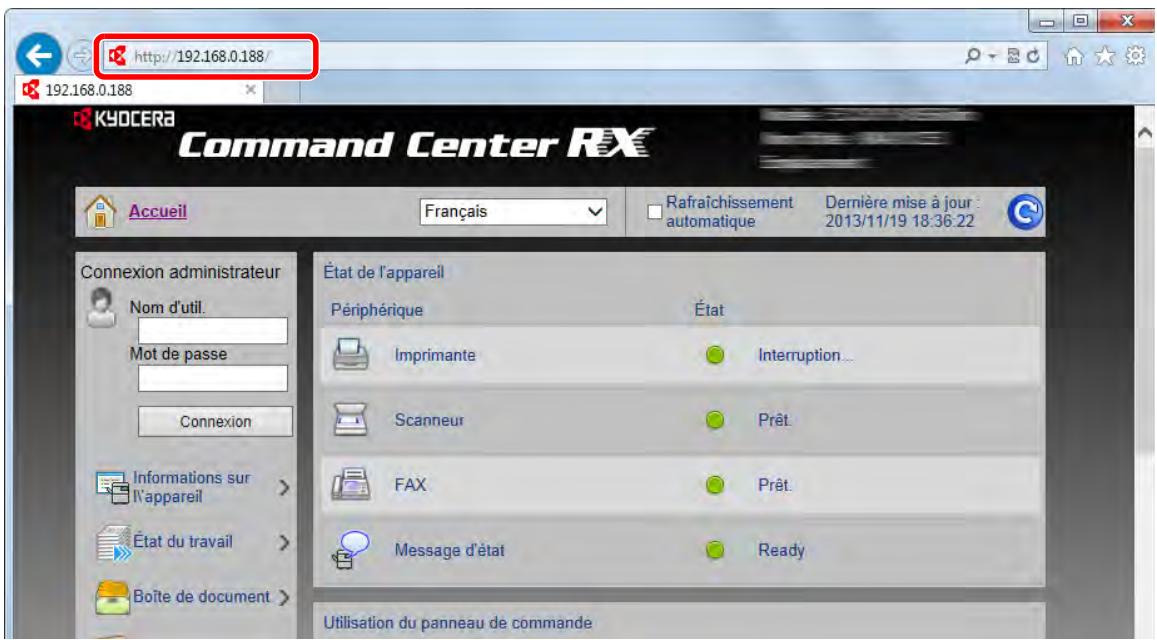
Task: Click the browser forward arrow button
Action: (x=80, y=55)
